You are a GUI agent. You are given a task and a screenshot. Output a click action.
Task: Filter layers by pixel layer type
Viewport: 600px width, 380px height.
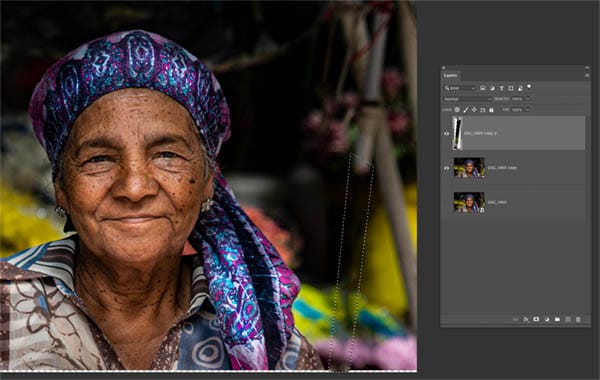click(483, 88)
